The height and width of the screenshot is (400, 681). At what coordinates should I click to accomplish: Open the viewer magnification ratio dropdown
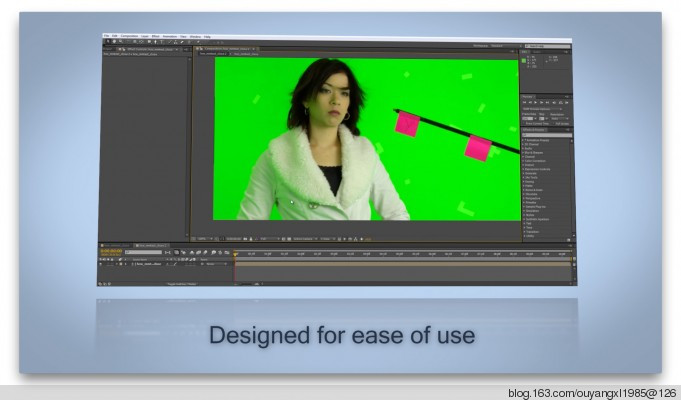[204, 238]
